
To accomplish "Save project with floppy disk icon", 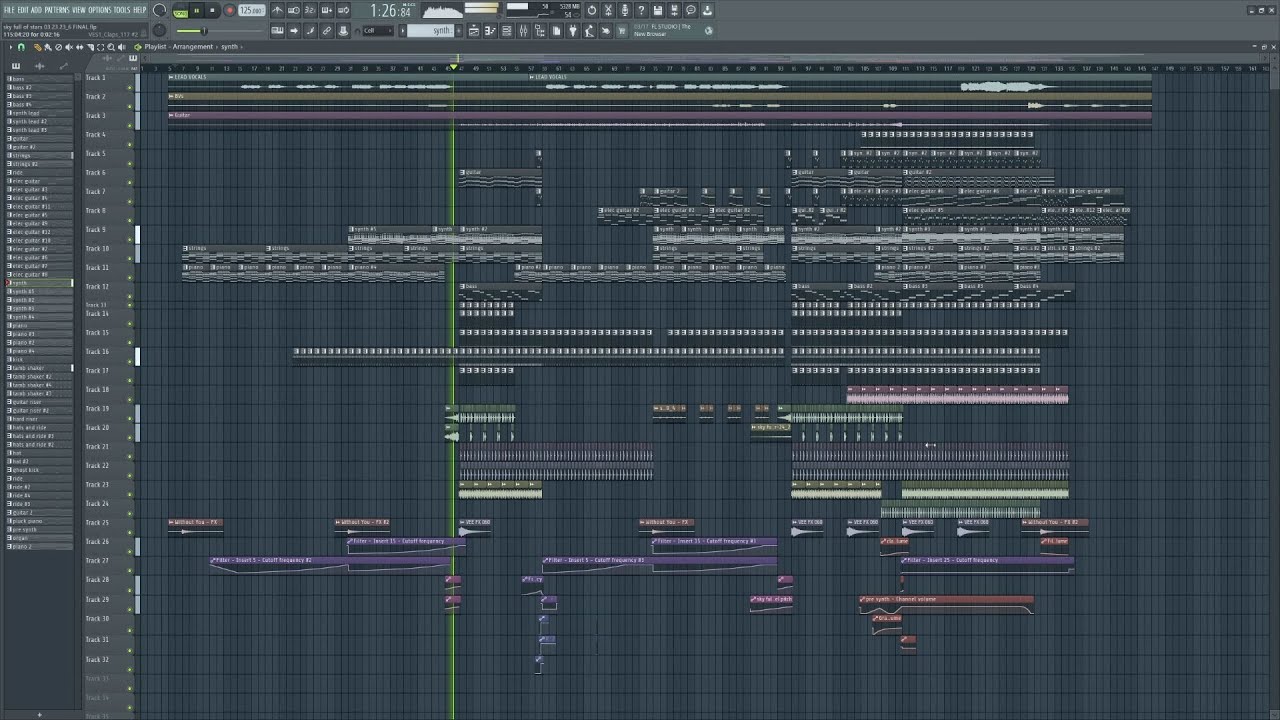I will pos(658,10).
